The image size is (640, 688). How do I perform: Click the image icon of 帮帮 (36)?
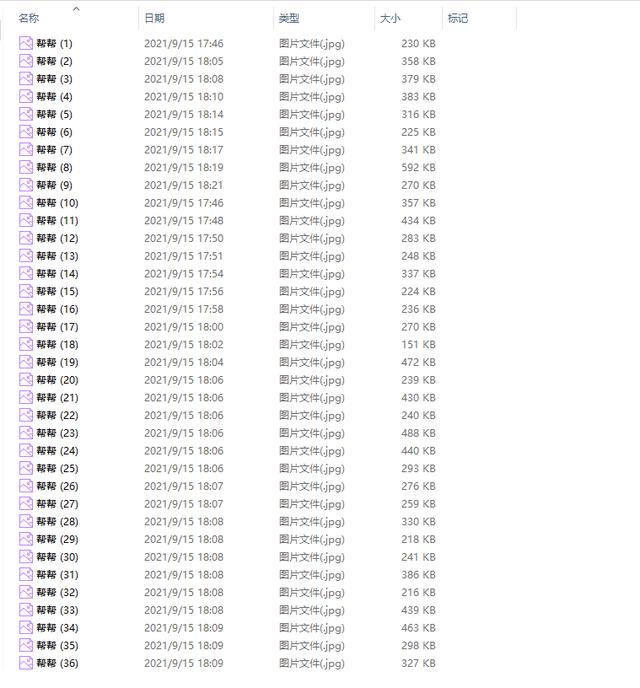26,663
